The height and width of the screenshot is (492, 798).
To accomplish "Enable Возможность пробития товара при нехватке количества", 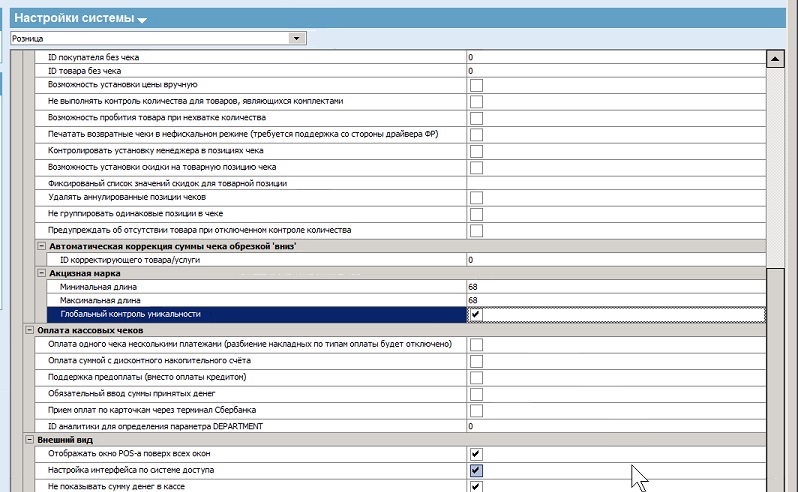I will click(476, 118).
